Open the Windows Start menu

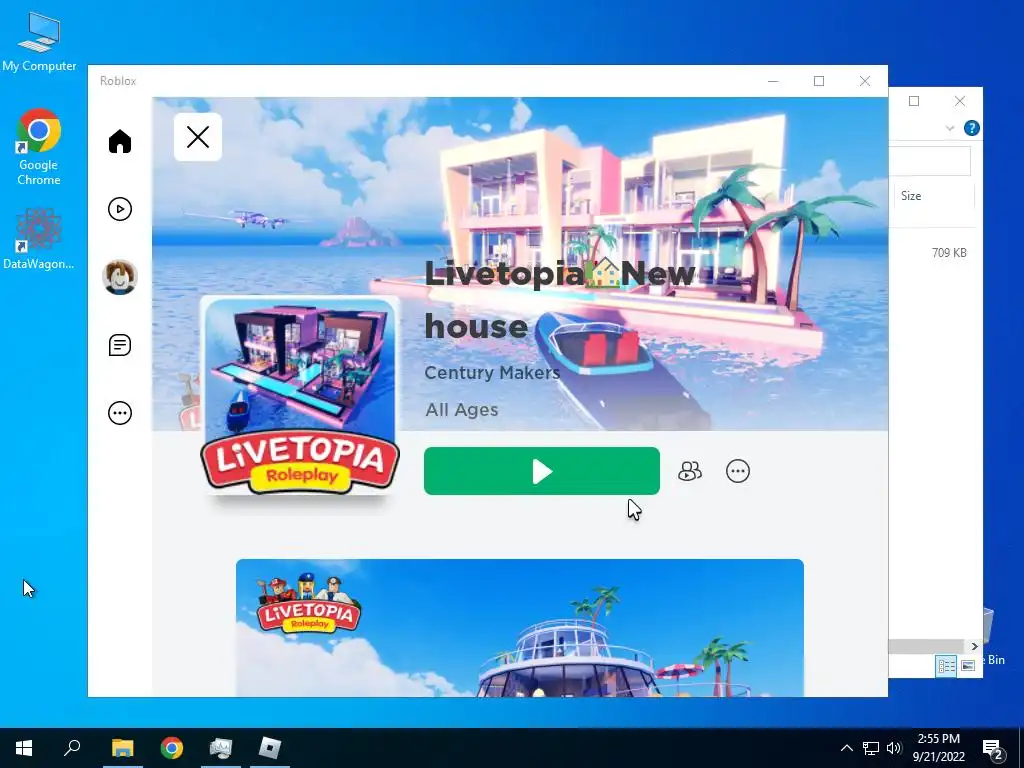pos(24,748)
